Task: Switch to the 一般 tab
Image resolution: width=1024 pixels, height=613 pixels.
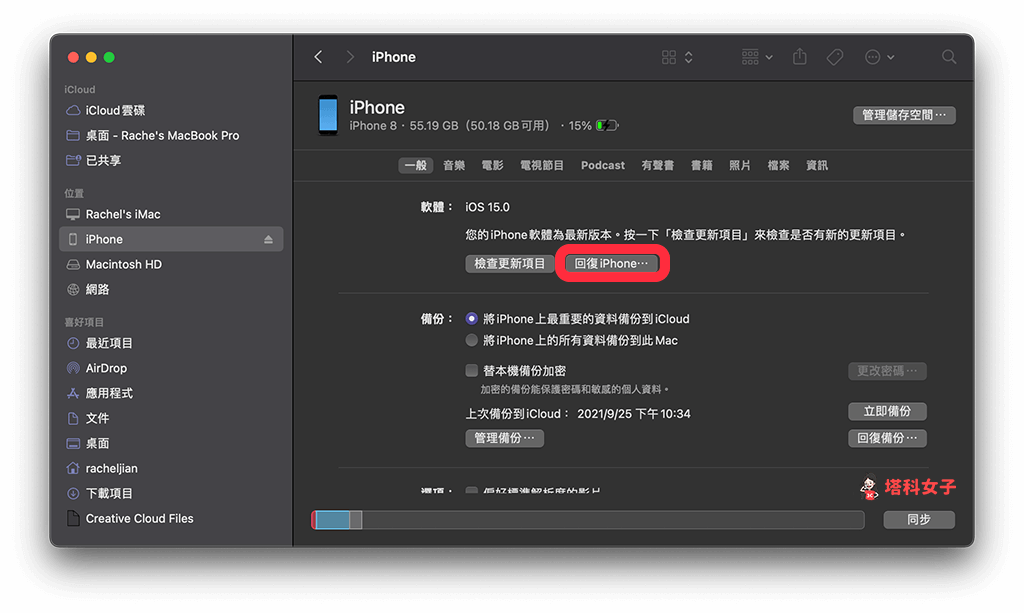Action: tap(415, 166)
